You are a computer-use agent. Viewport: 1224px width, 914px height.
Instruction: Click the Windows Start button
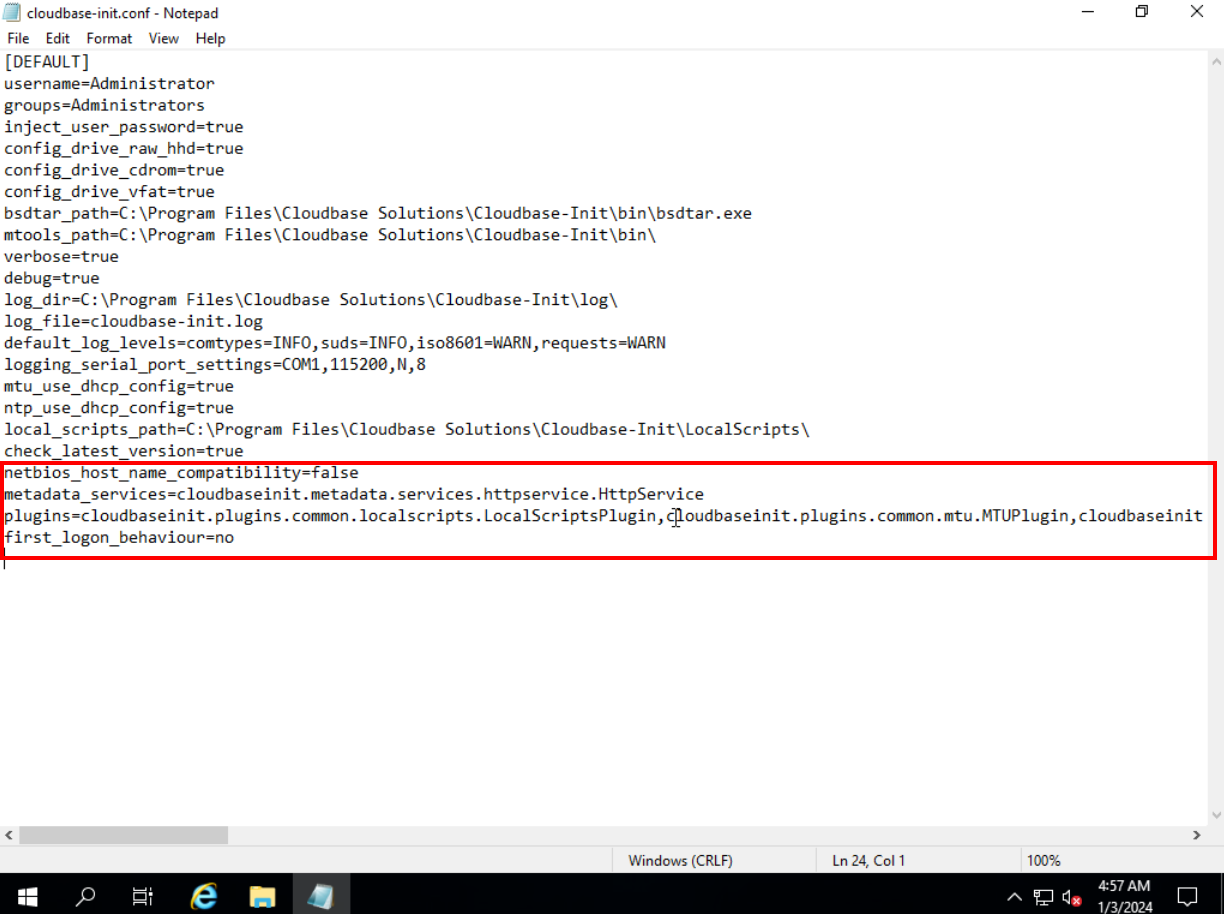(27, 895)
